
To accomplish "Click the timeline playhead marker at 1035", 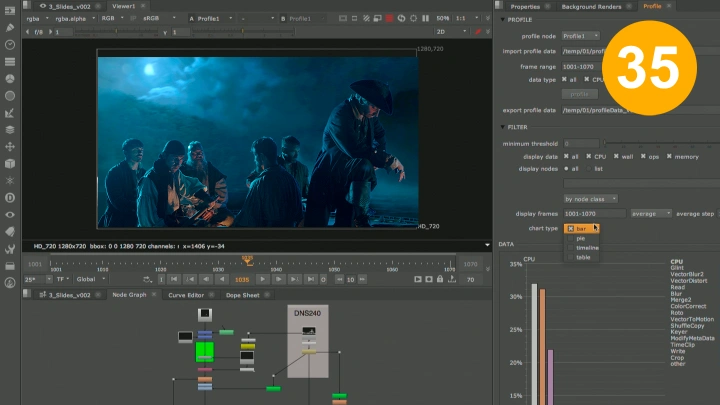I will [248, 260].
